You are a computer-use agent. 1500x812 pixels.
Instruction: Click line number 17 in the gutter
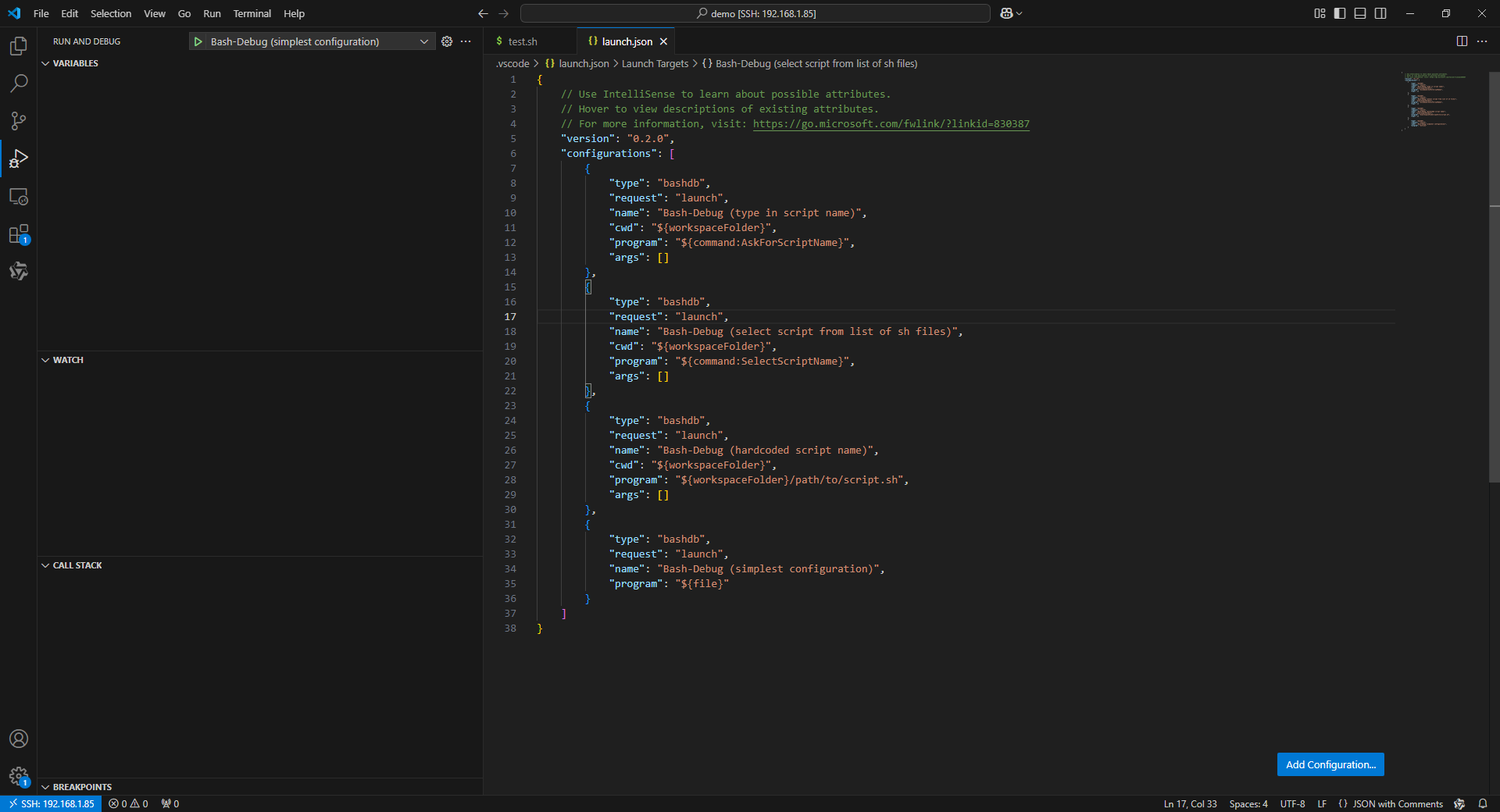click(x=510, y=317)
